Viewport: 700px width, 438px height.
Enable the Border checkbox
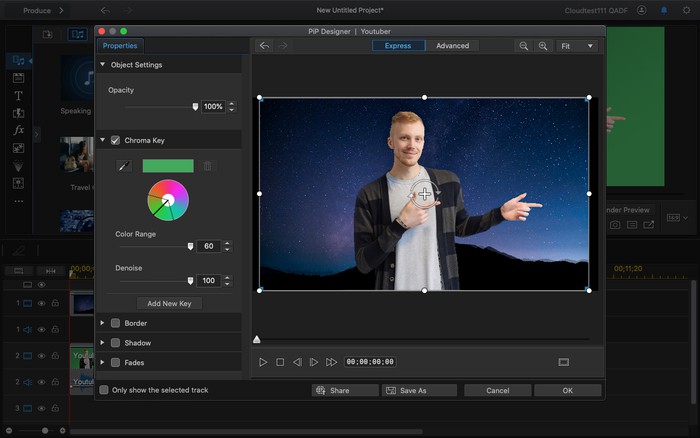(116, 323)
